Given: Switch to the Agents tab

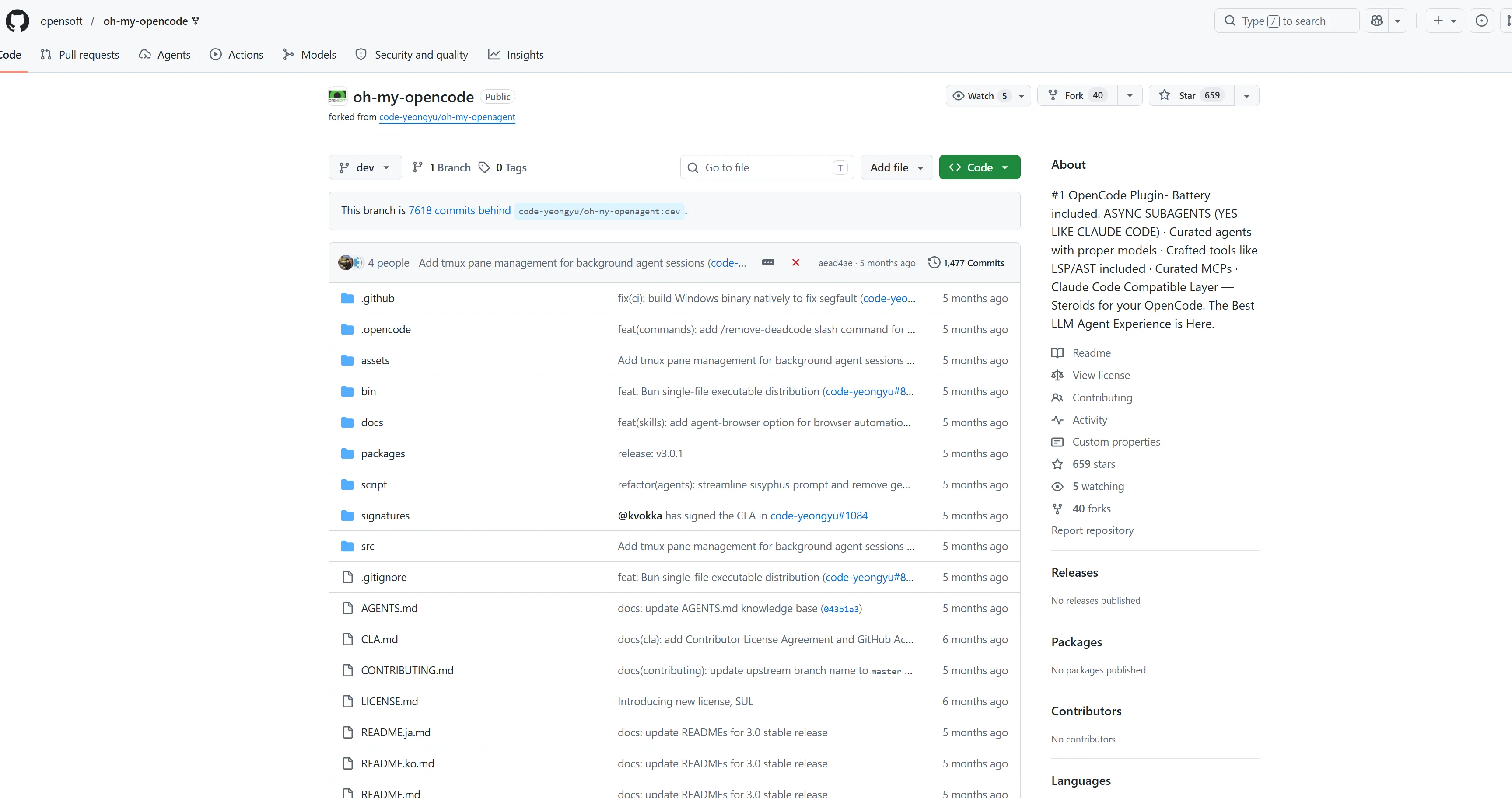Looking at the screenshot, I should tap(165, 55).
